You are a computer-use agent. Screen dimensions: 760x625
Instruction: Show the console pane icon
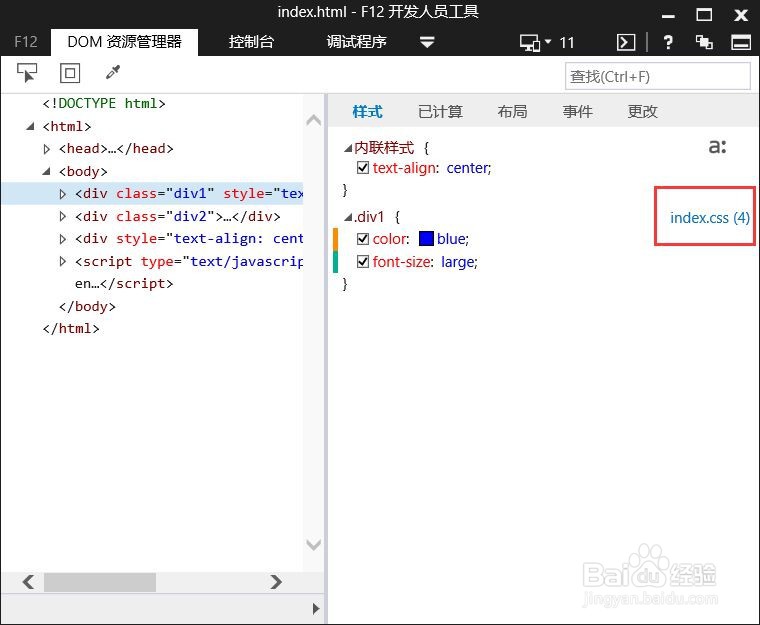[x=626, y=43]
